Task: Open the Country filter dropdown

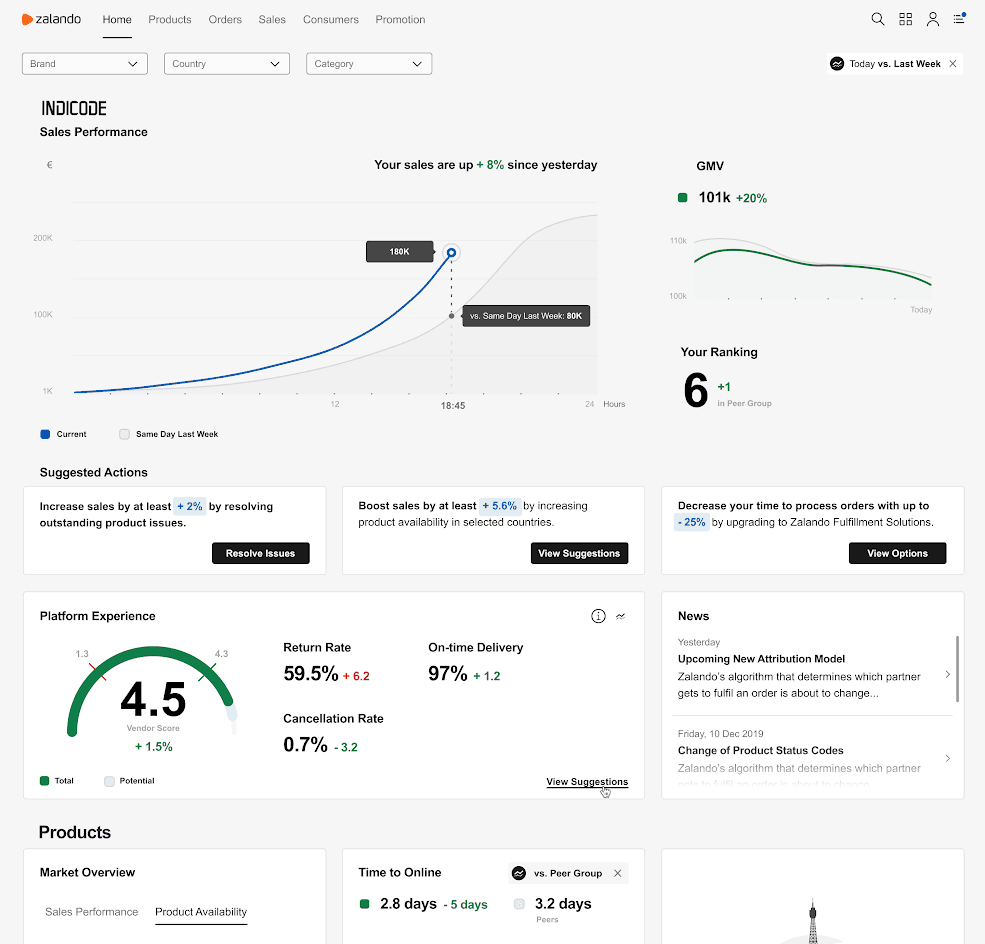Action: 226,64
